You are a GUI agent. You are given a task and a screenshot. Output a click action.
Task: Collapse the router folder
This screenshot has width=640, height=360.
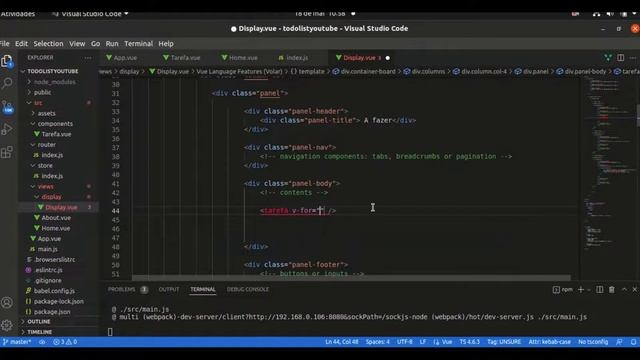click(47, 145)
